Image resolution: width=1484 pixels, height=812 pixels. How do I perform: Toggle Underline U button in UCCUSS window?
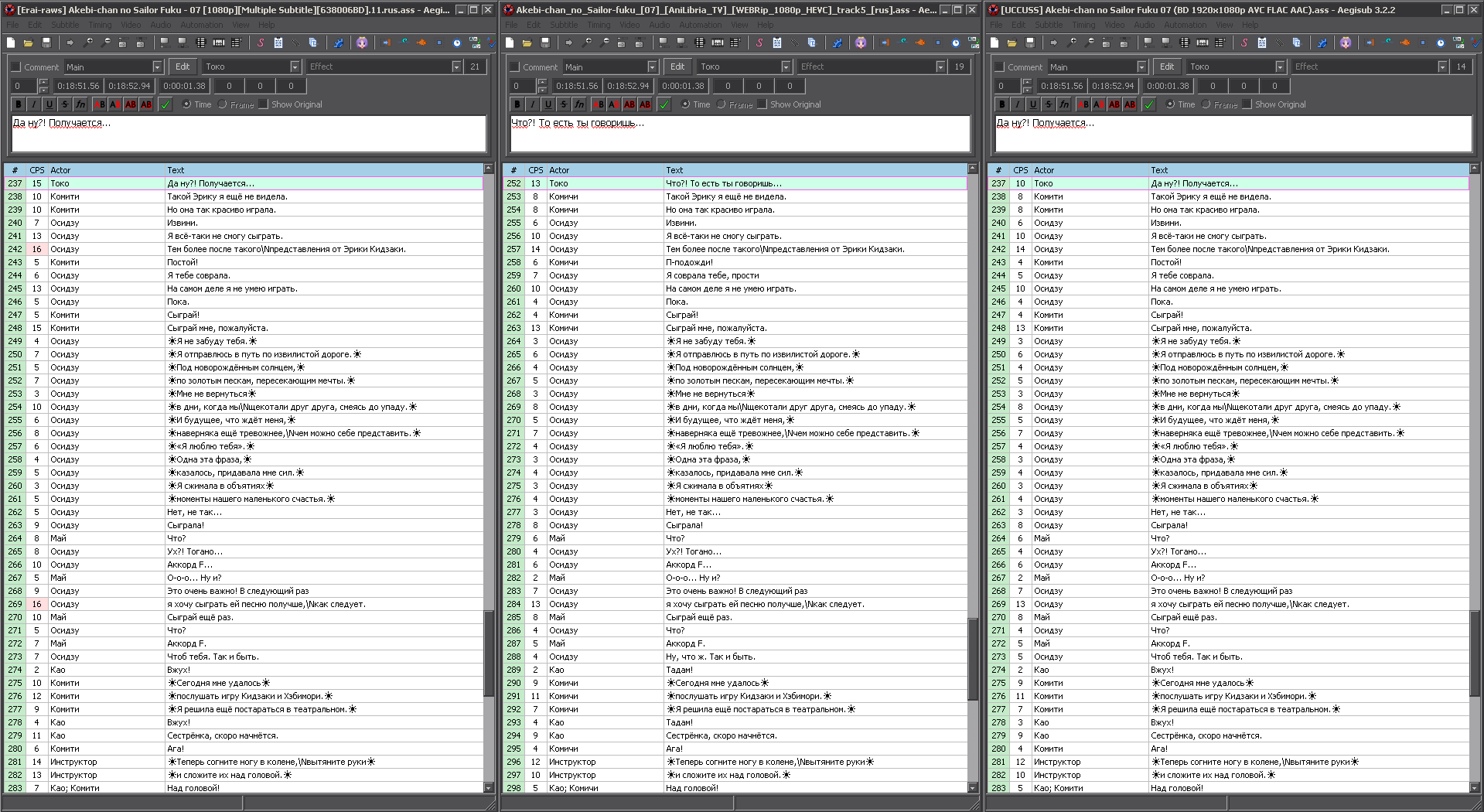click(x=1033, y=104)
